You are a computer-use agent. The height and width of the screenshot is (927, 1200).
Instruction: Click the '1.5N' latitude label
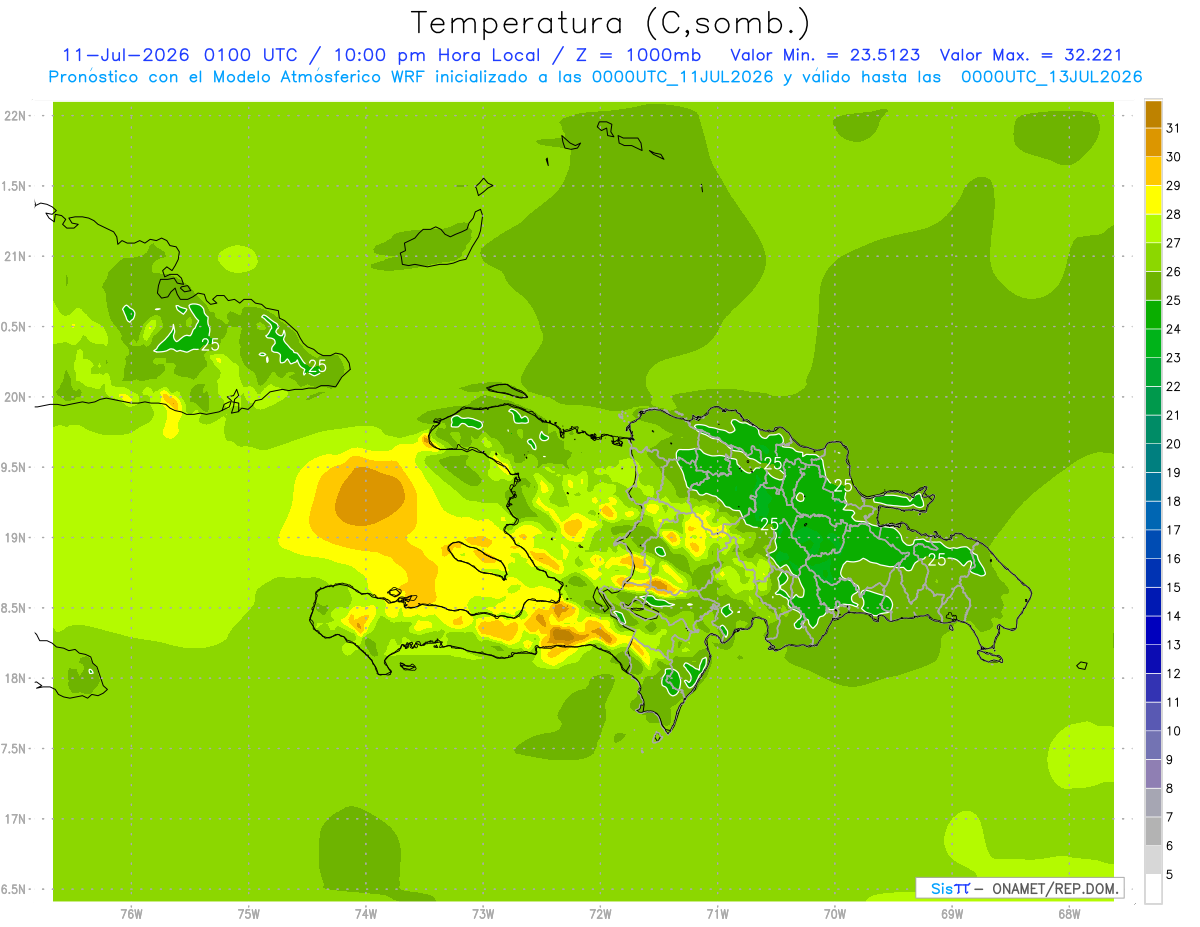(x=15, y=187)
